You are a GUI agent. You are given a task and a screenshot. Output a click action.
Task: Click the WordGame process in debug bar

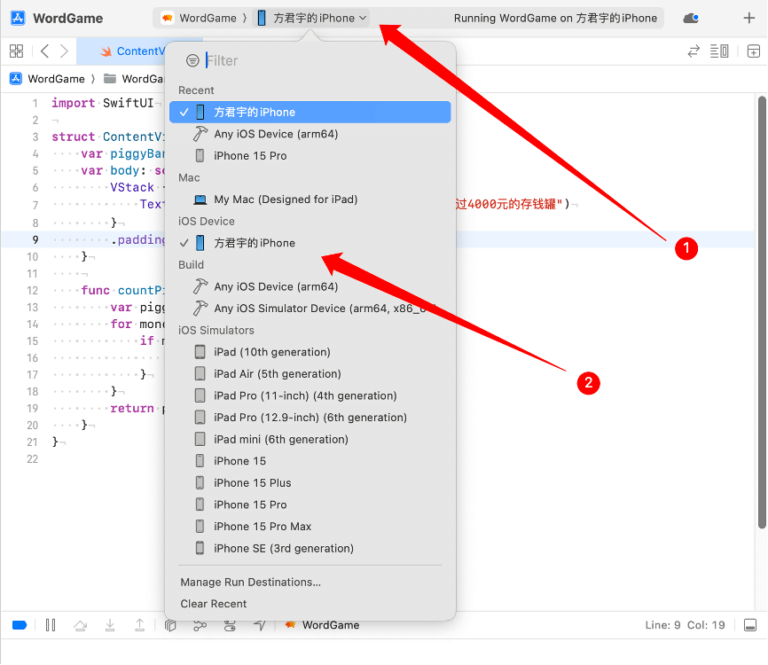(322, 625)
